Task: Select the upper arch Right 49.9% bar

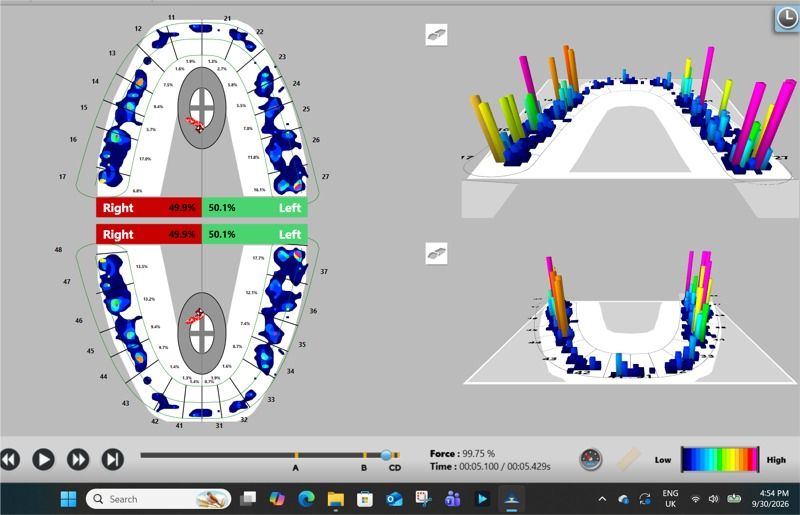Action: (x=149, y=208)
